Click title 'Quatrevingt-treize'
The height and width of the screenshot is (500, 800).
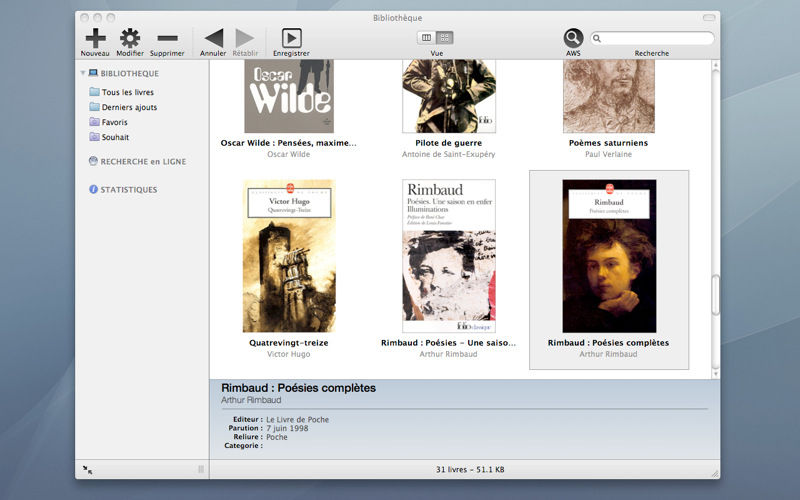point(289,343)
